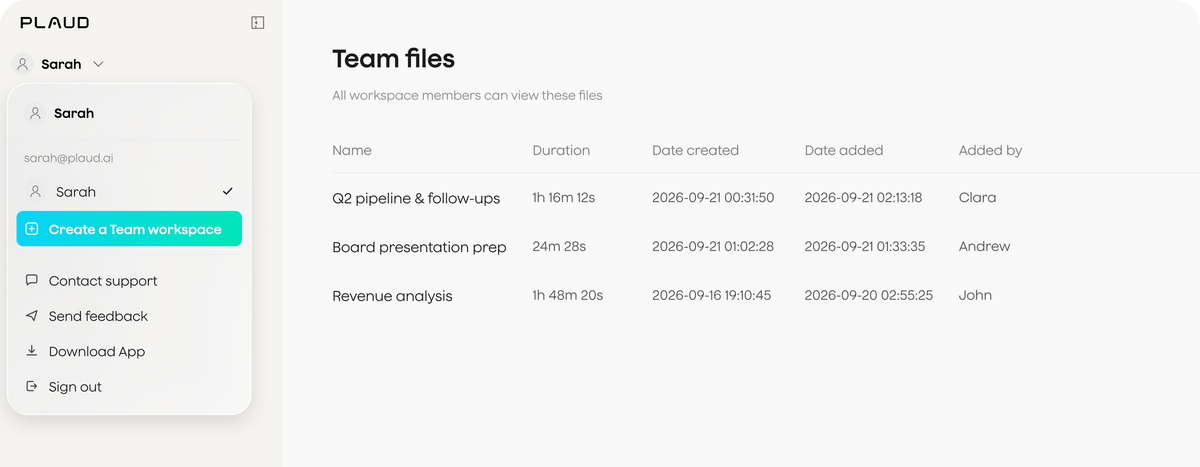Sort by the Name column header
The width and height of the screenshot is (1200, 467).
[x=352, y=150]
